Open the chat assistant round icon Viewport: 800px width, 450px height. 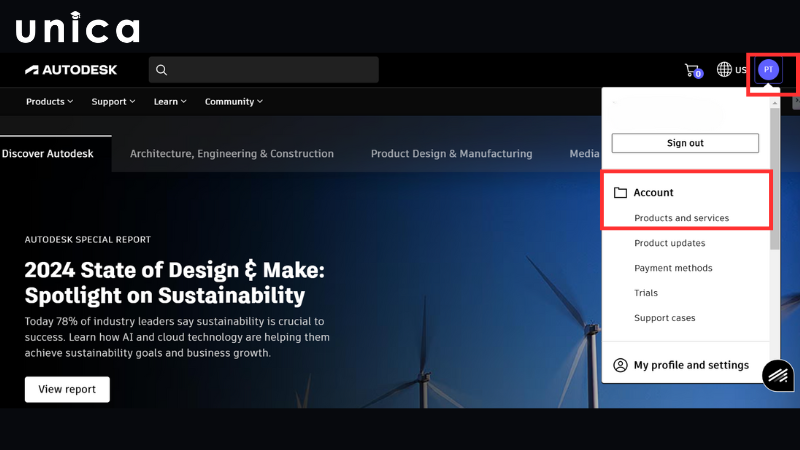coord(778,376)
